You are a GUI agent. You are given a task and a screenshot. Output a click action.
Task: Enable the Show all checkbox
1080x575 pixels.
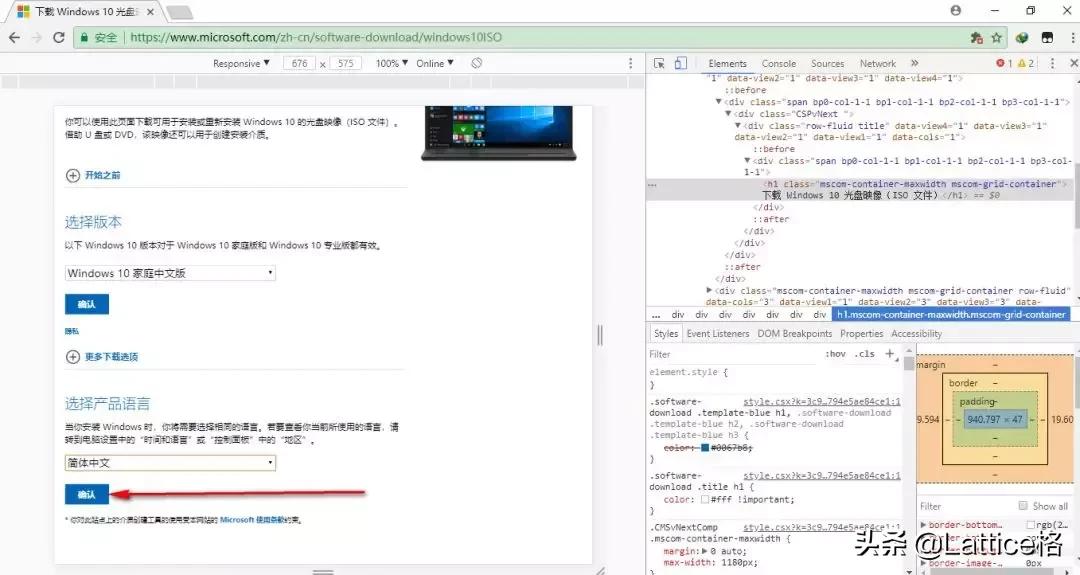tap(1023, 505)
